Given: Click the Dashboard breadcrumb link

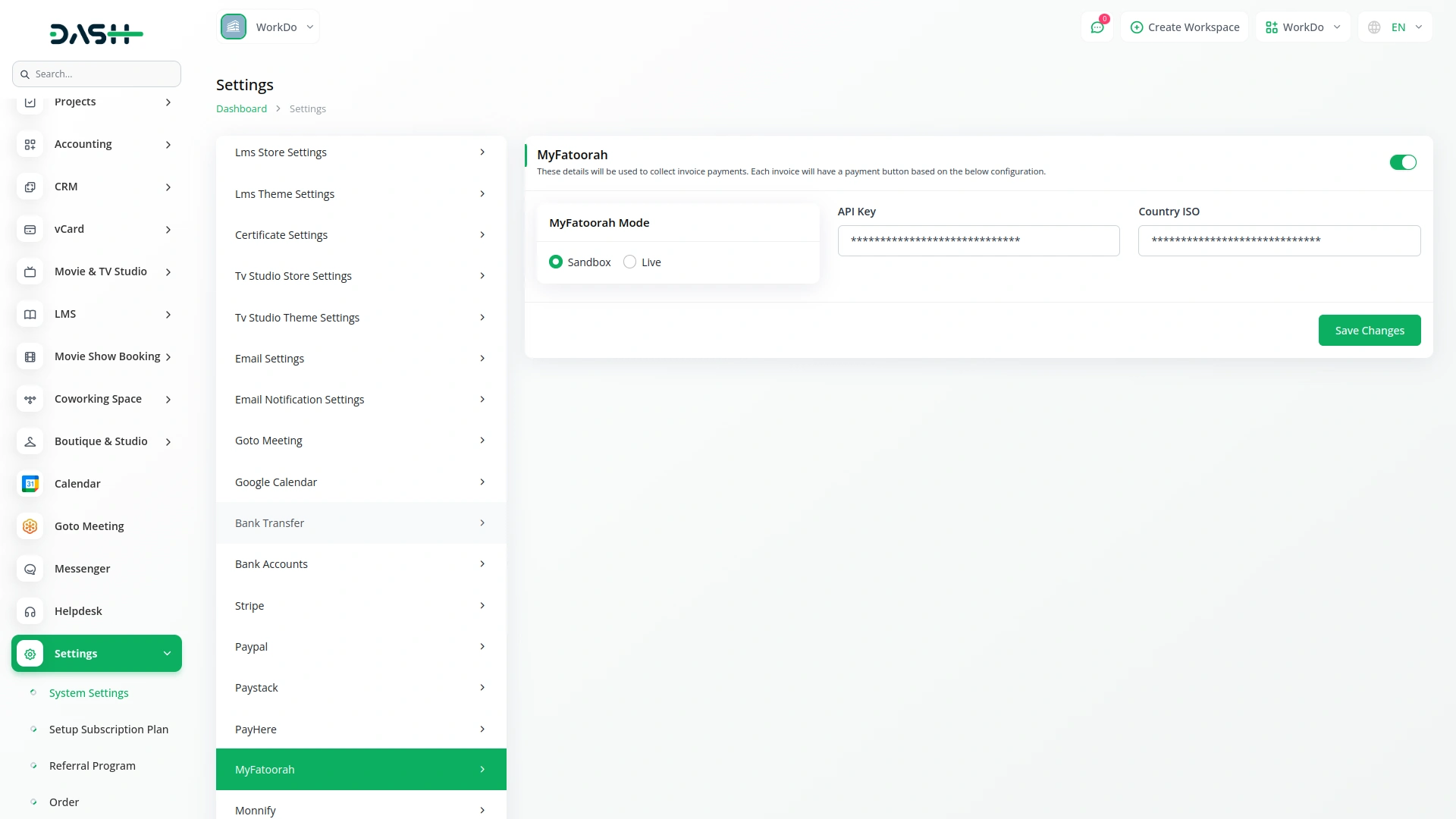Looking at the screenshot, I should tap(241, 108).
